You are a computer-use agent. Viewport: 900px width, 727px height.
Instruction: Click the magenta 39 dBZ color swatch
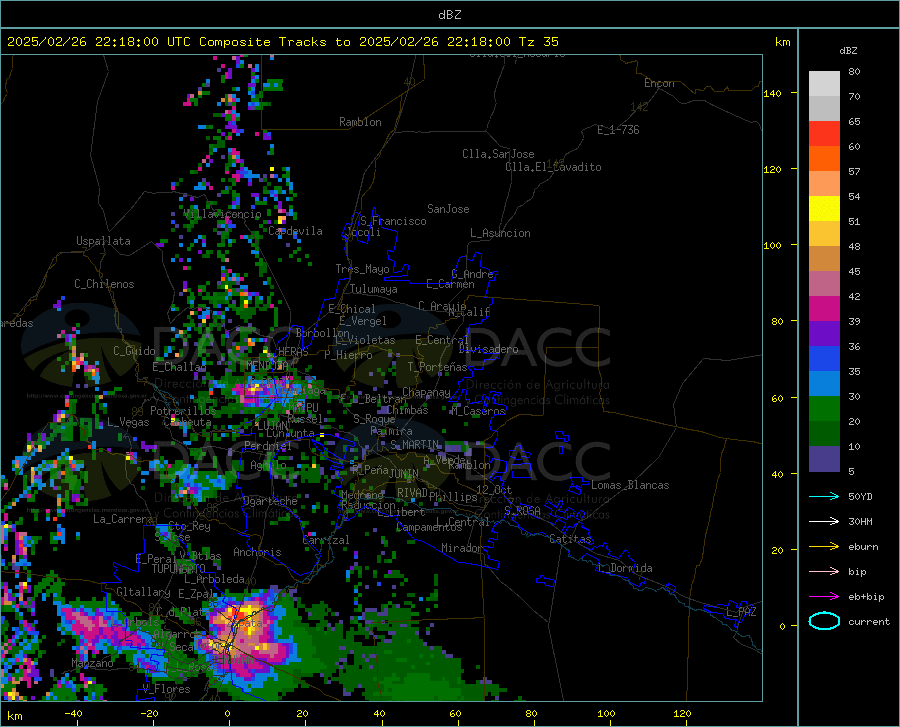click(824, 309)
